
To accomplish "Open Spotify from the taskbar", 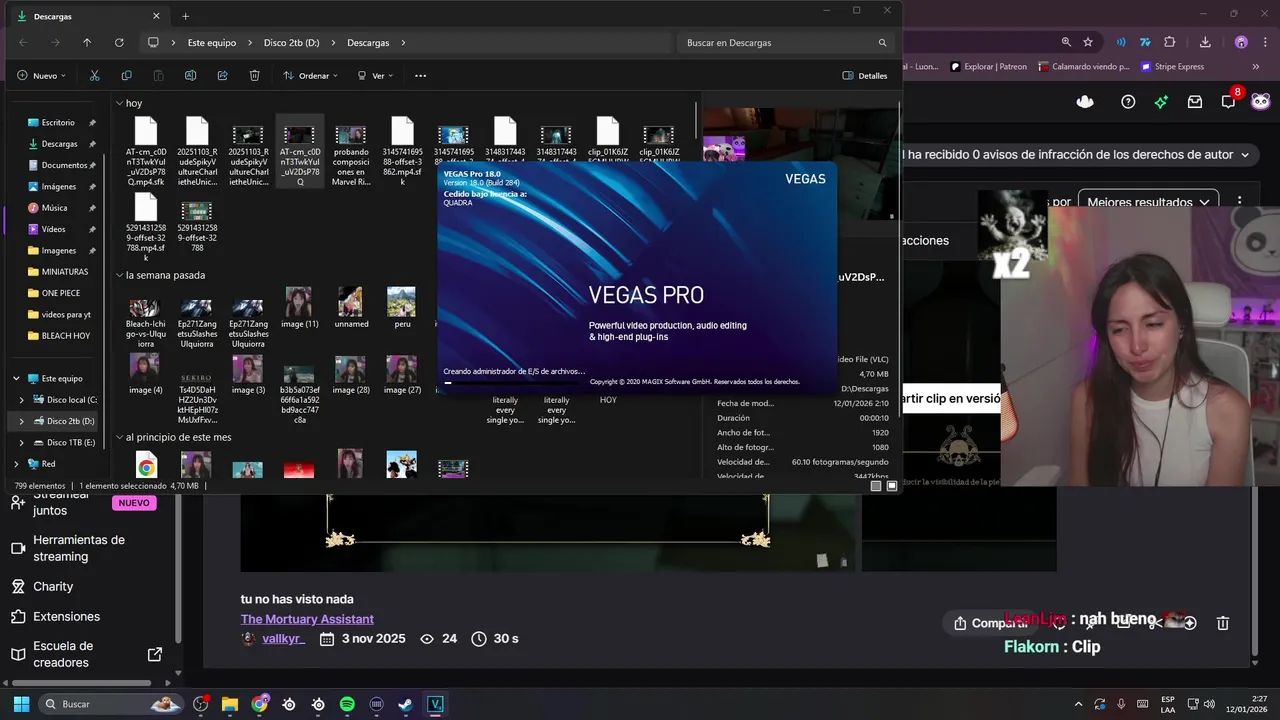I will tap(347, 704).
